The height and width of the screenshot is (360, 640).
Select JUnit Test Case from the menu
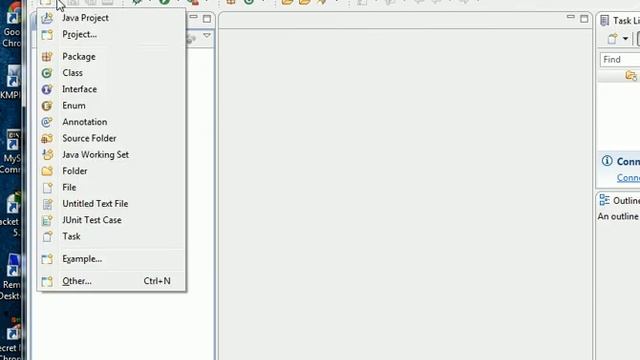coord(111,220)
